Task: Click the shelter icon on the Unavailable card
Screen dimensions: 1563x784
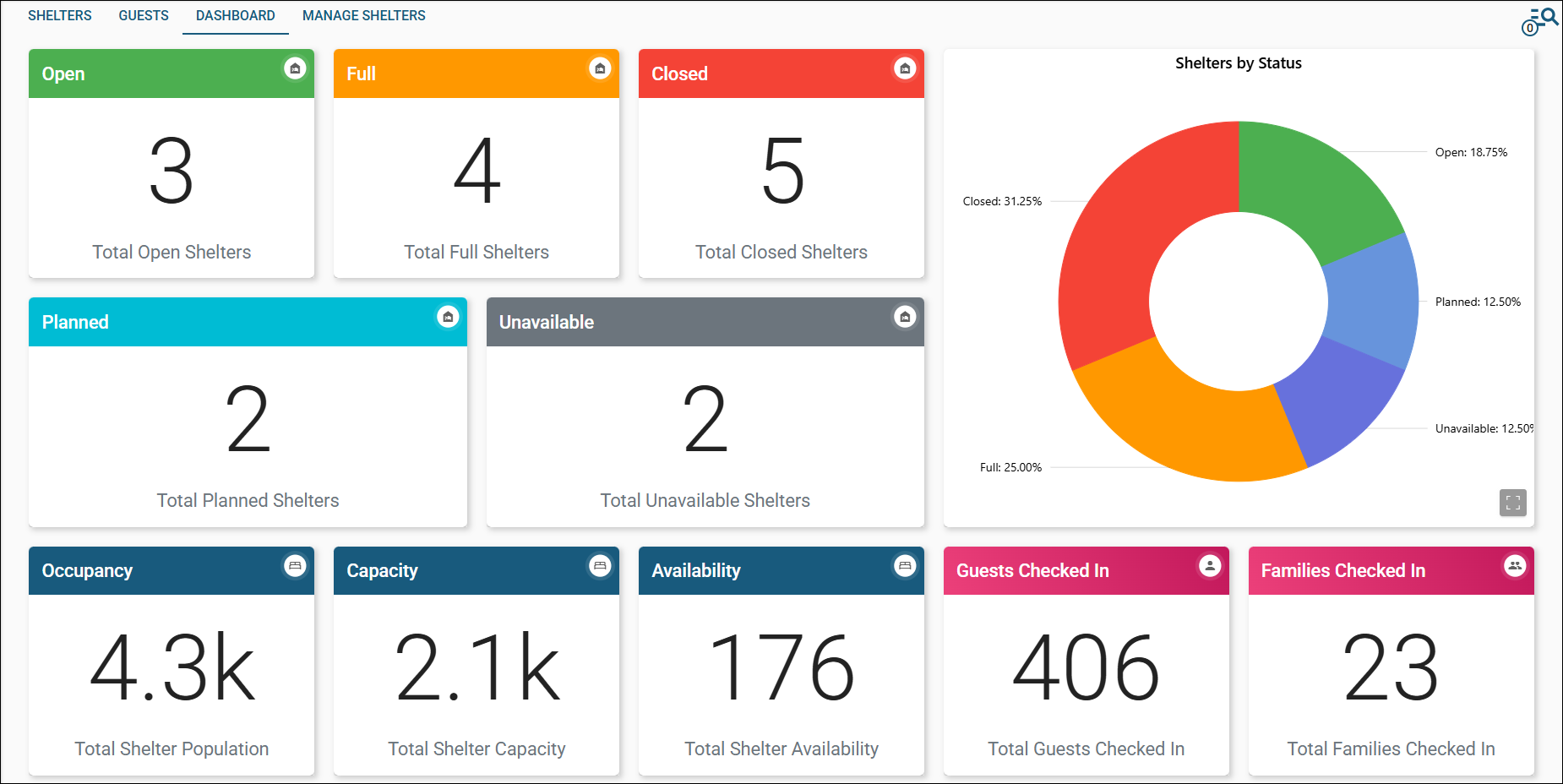Action: 905,318
